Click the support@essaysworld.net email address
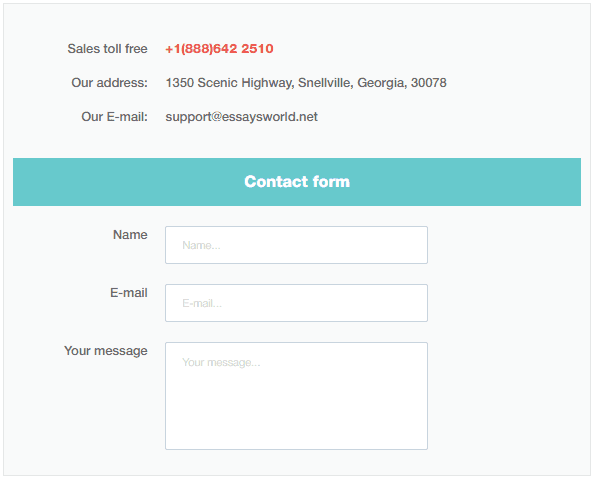Screen dimensions: 594x479 241,117
